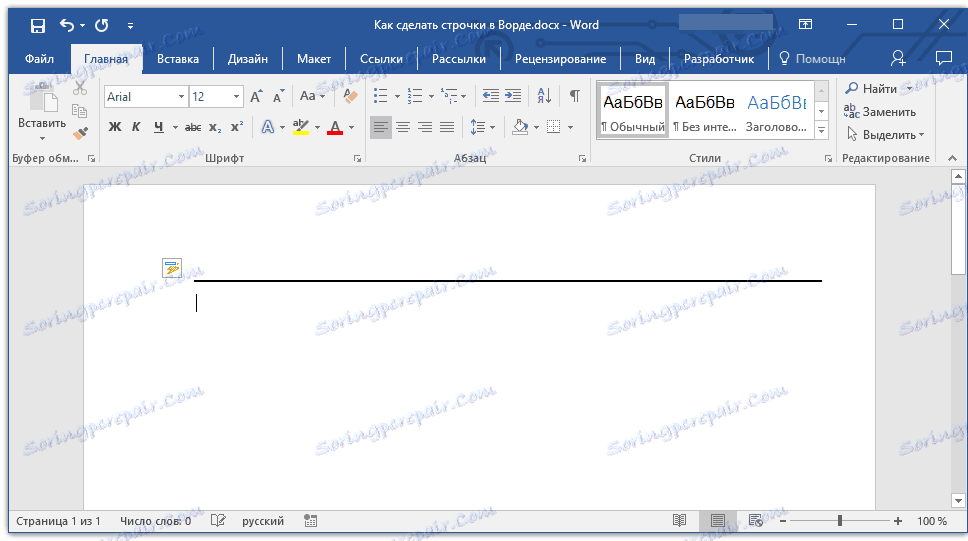This screenshot has height=541, width=968.
Task: Decrease paragraph indent
Action: [491, 96]
